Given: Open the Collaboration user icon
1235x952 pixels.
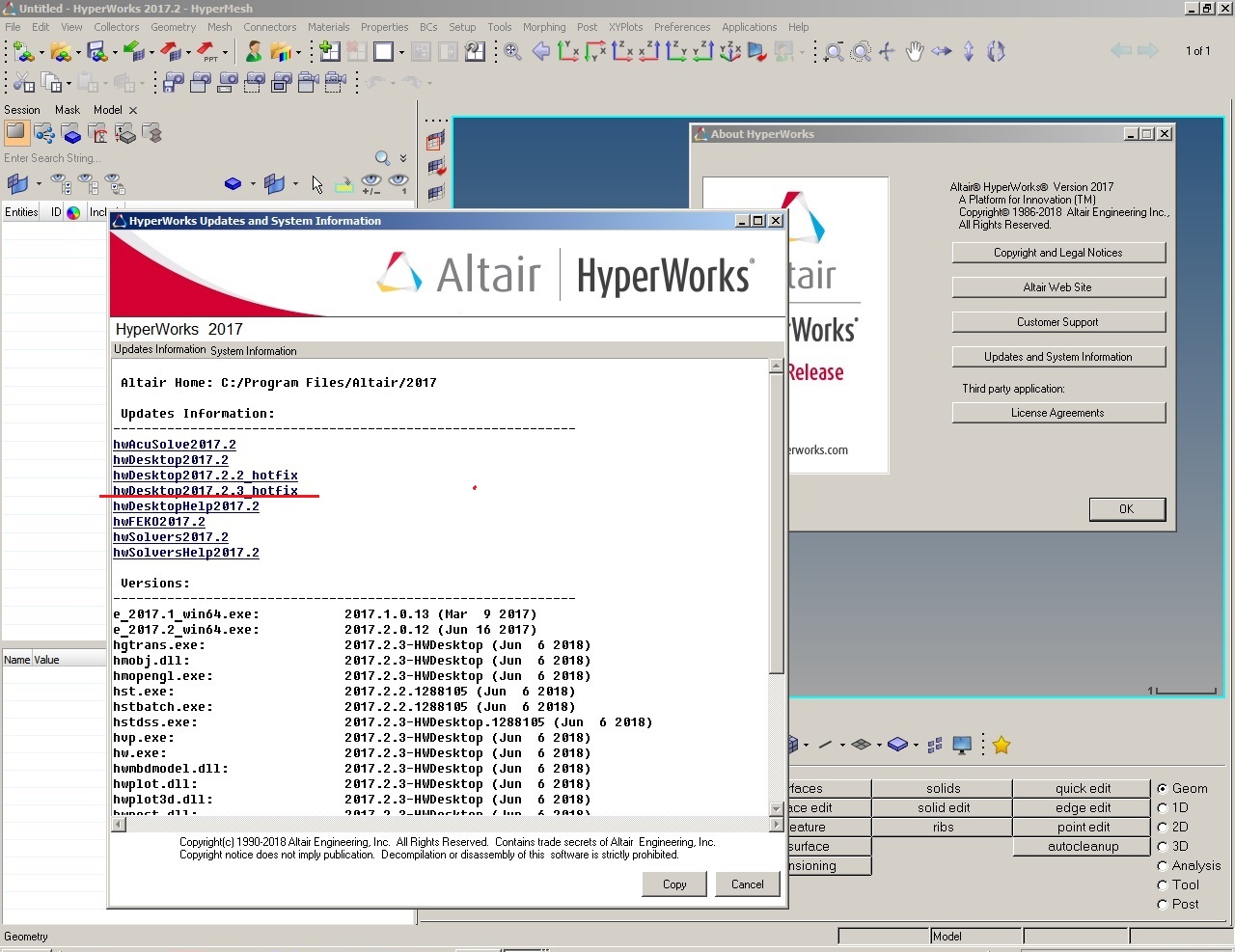Looking at the screenshot, I should coord(254,51).
